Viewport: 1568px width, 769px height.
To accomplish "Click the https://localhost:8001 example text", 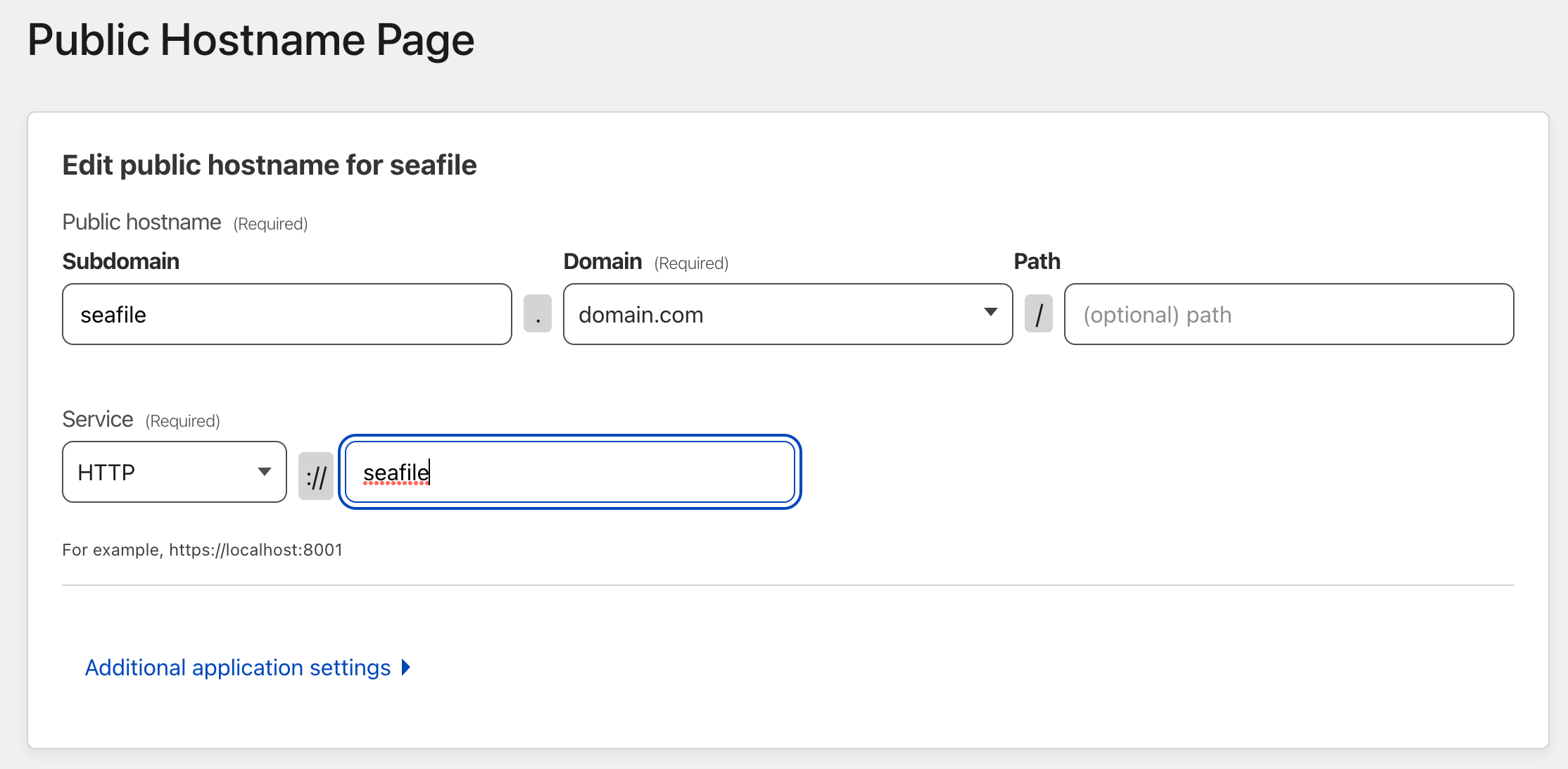I will [x=255, y=550].
